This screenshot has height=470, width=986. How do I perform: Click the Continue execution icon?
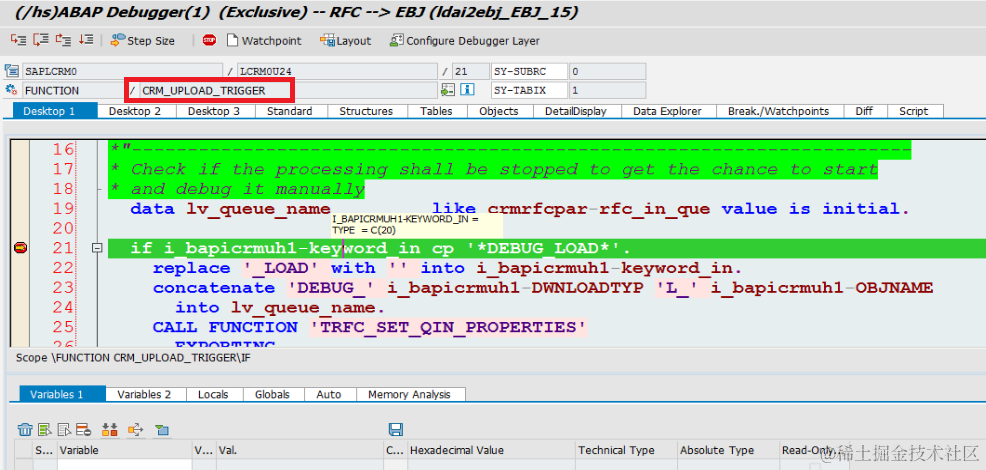click(86, 40)
